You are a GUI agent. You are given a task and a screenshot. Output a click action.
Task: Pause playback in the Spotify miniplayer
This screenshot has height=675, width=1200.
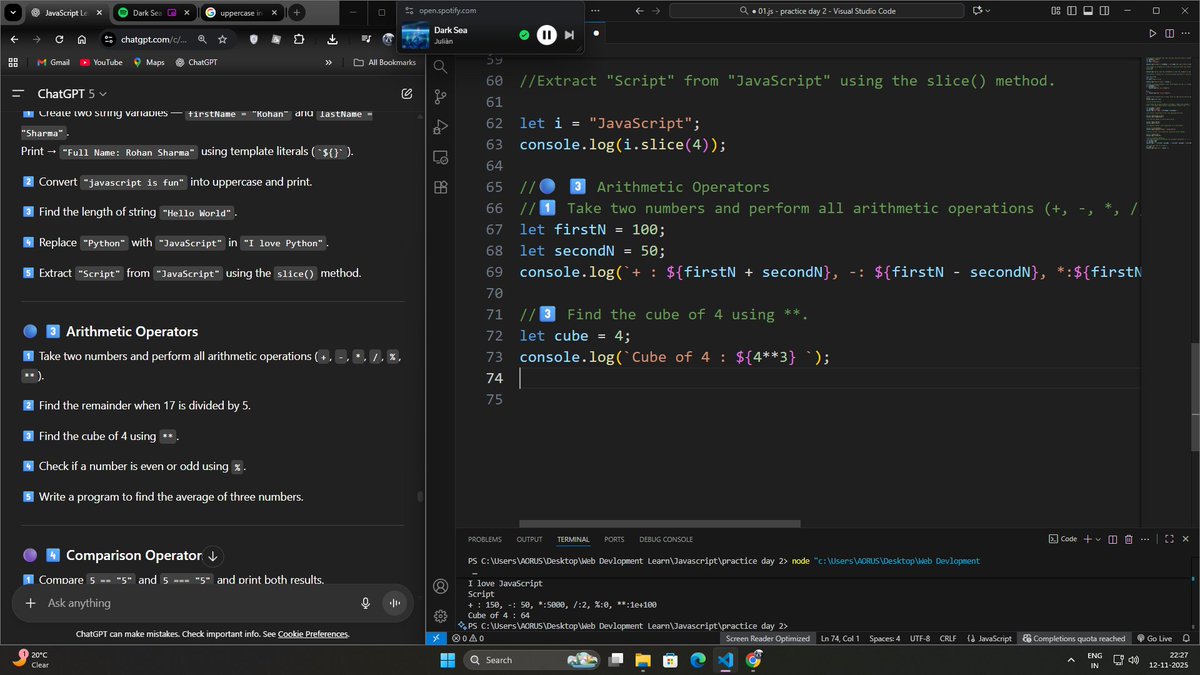tap(546, 34)
